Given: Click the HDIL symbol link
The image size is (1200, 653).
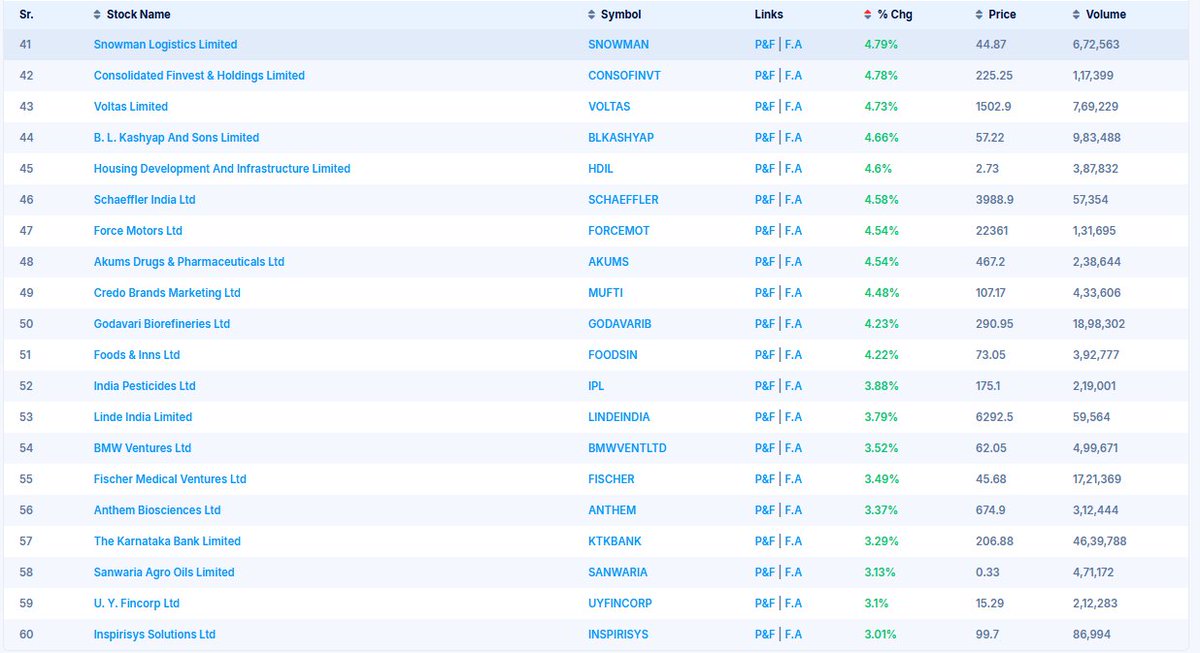Looking at the screenshot, I should 601,168.
